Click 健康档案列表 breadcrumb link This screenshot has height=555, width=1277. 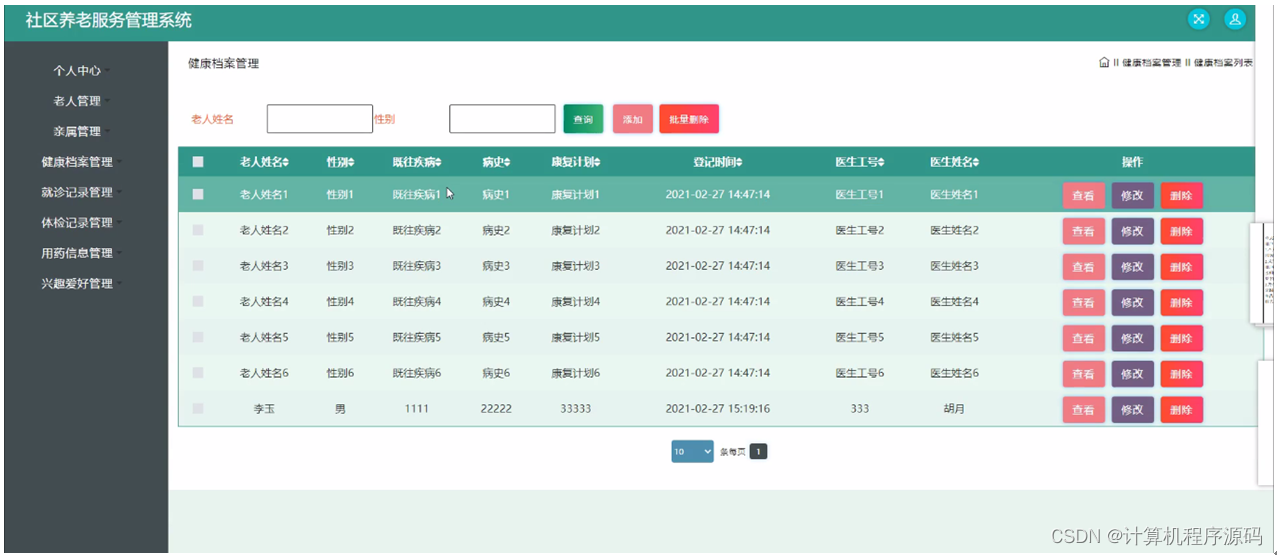coord(1223,63)
